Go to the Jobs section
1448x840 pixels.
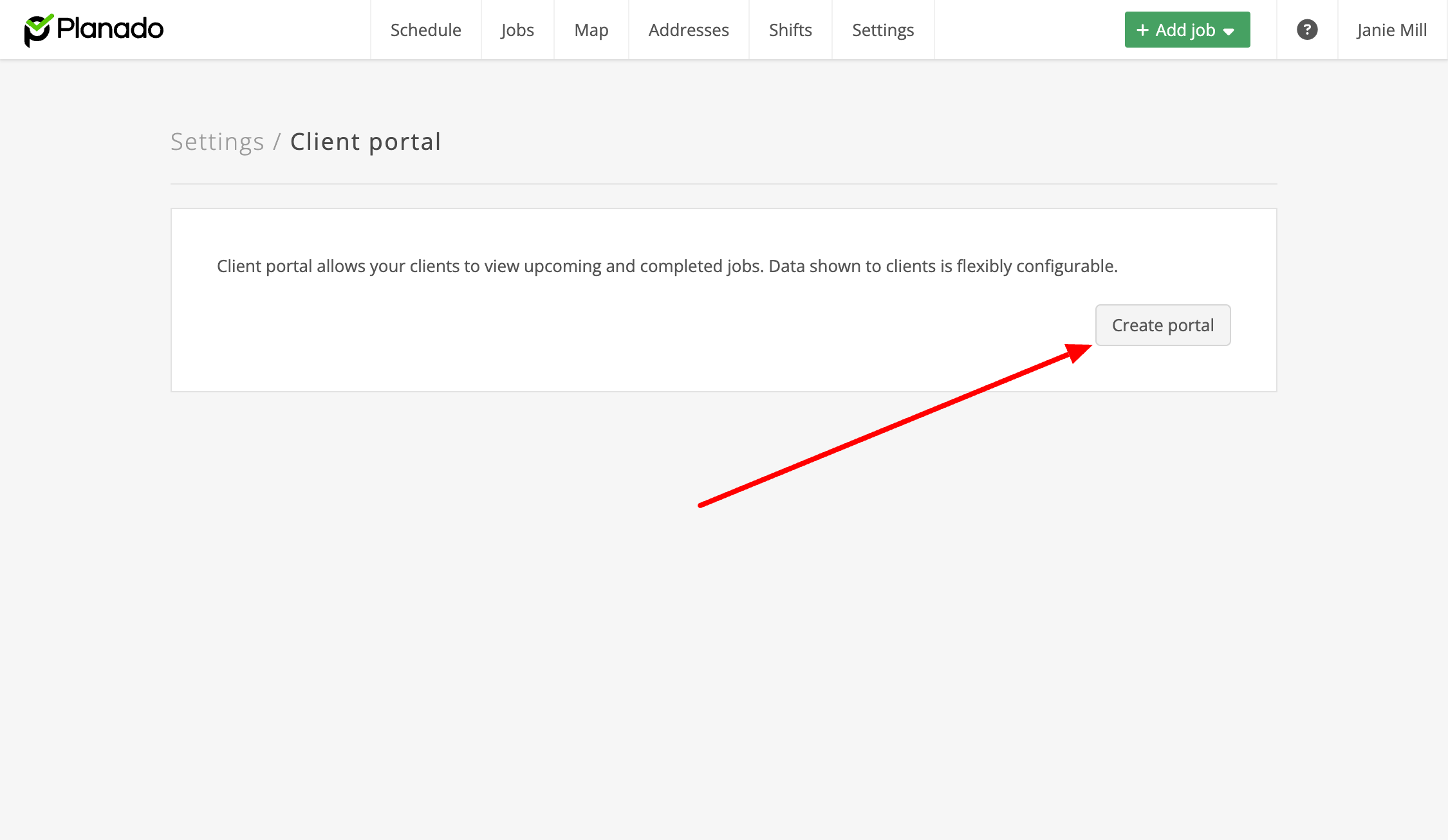[517, 30]
